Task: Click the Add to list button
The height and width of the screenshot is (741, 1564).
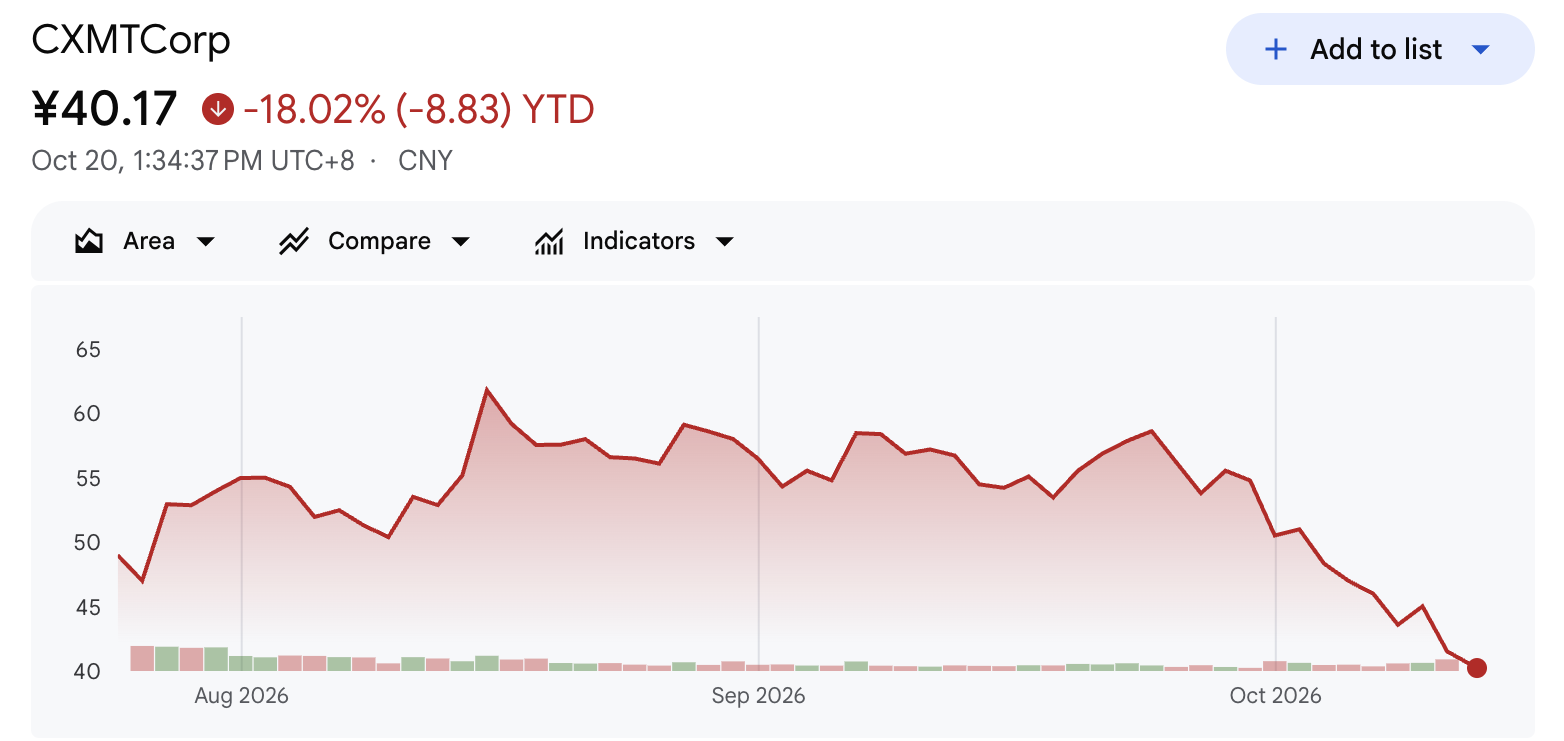Action: tap(1380, 49)
